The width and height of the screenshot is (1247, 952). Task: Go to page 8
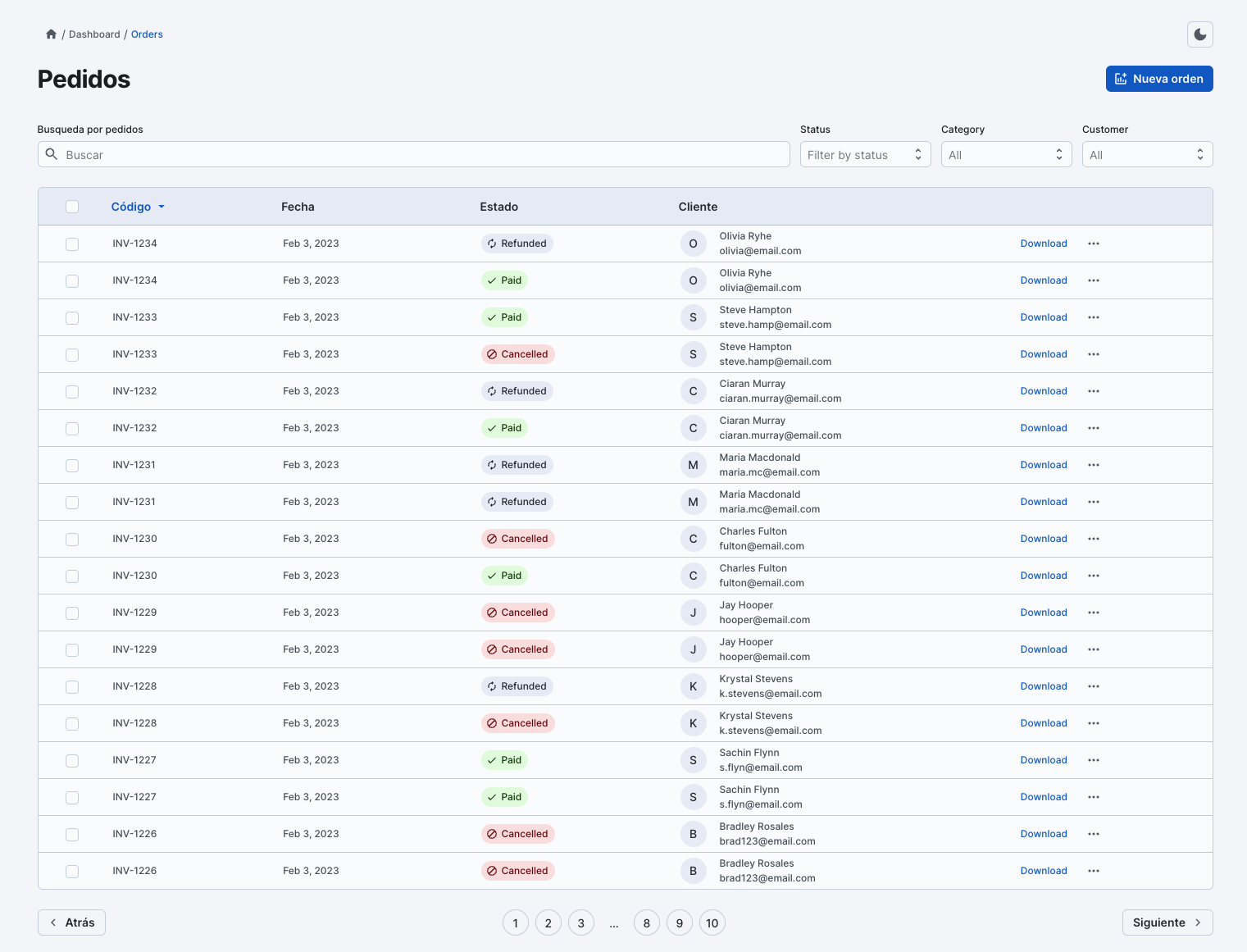tap(646, 922)
